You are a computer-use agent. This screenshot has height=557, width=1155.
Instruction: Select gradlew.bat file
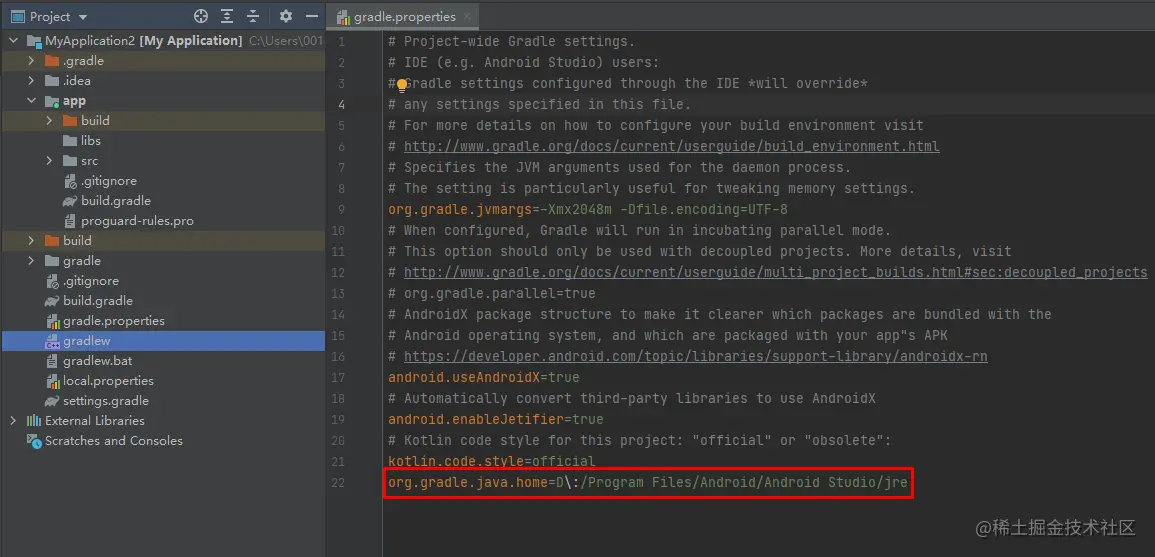[97, 361]
